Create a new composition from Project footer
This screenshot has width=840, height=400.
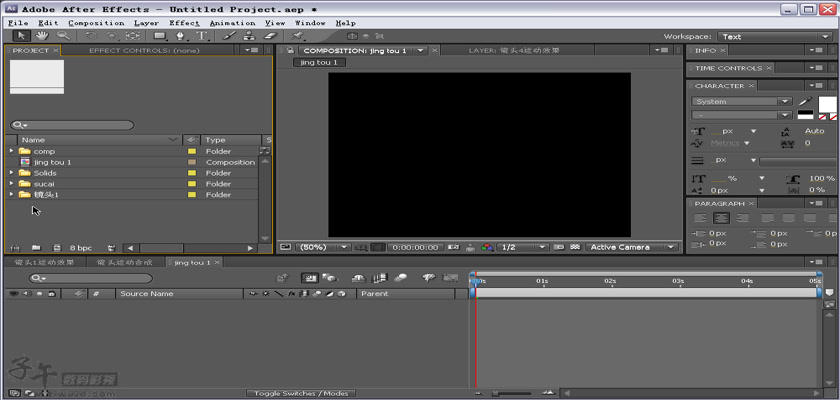(x=57, y=248)
